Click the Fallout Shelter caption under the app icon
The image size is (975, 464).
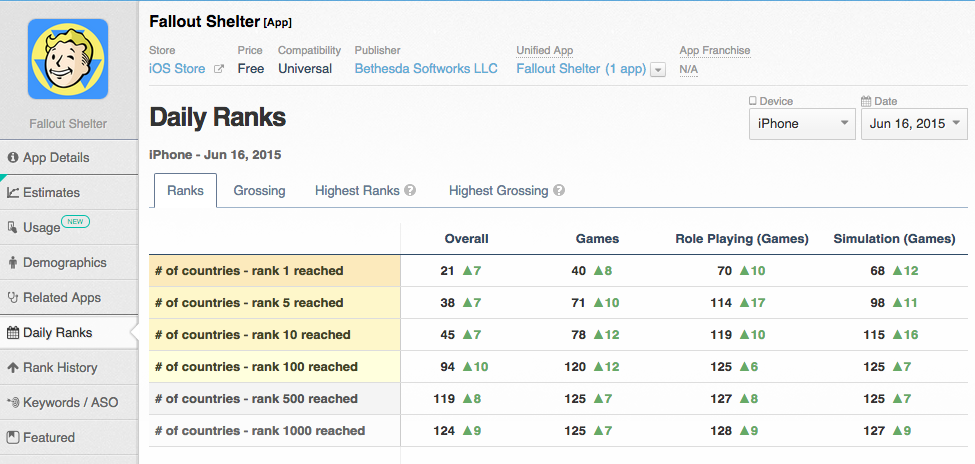68,124
